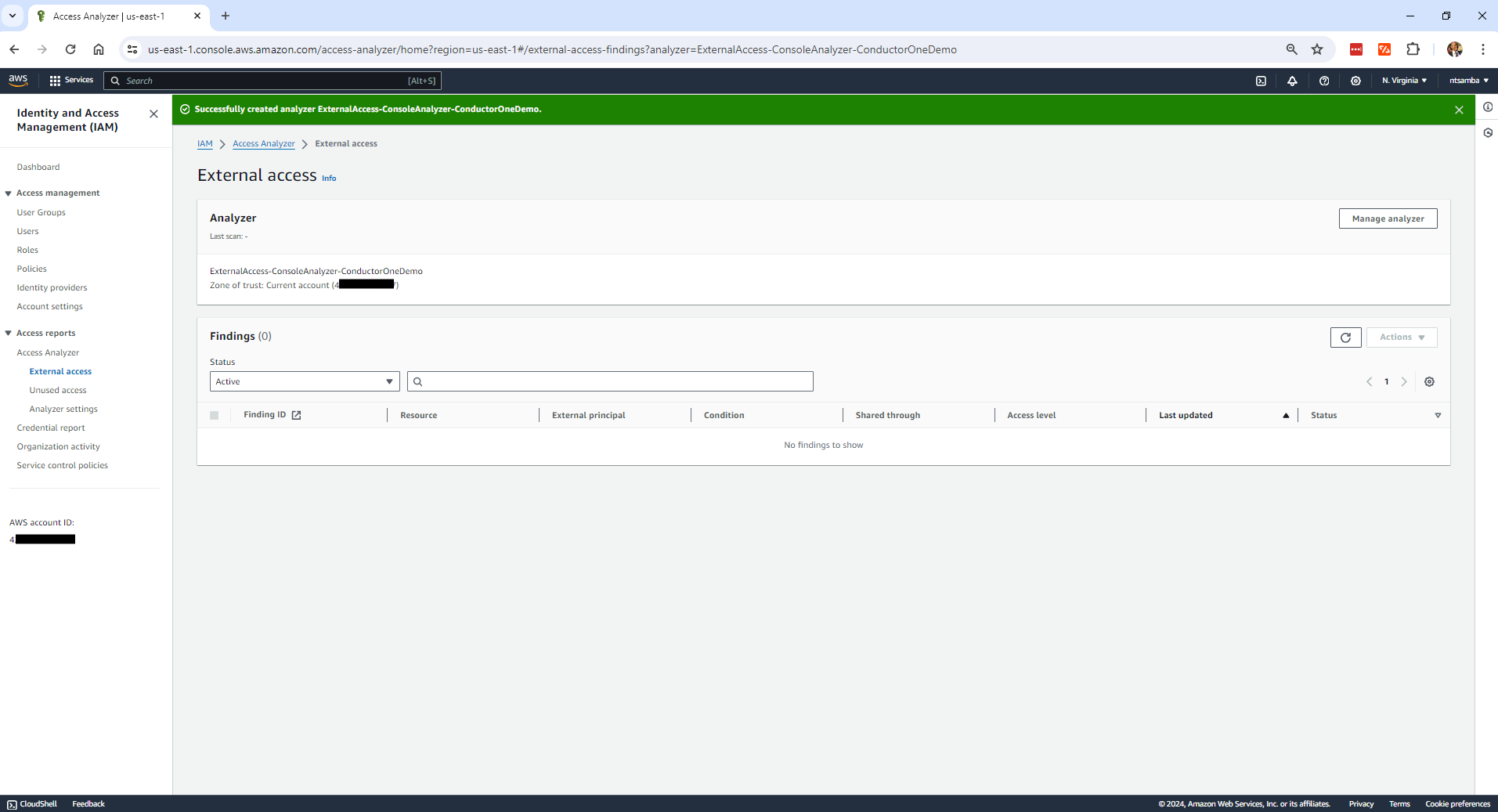Open the AWS settings gear icon
Screen dimensions: 1498x812
tap(1355, 80)
